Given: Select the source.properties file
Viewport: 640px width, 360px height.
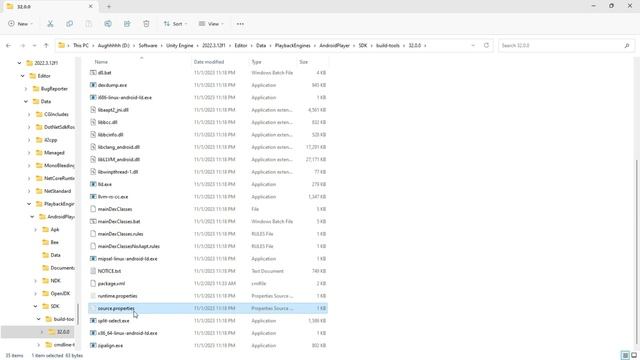Looking at the screenshot, I should click(208, 308).
